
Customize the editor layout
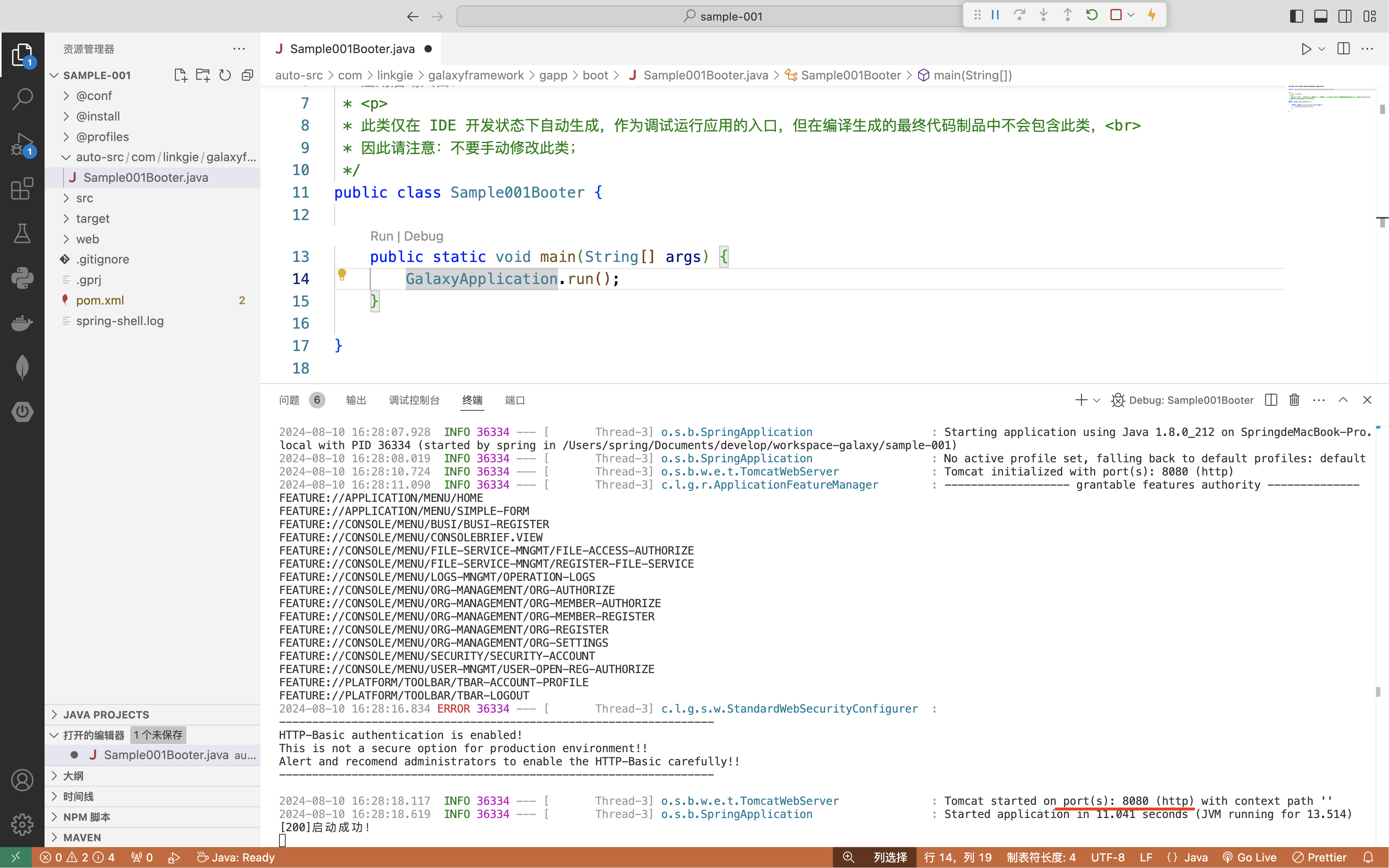(x=1370, y=16)
